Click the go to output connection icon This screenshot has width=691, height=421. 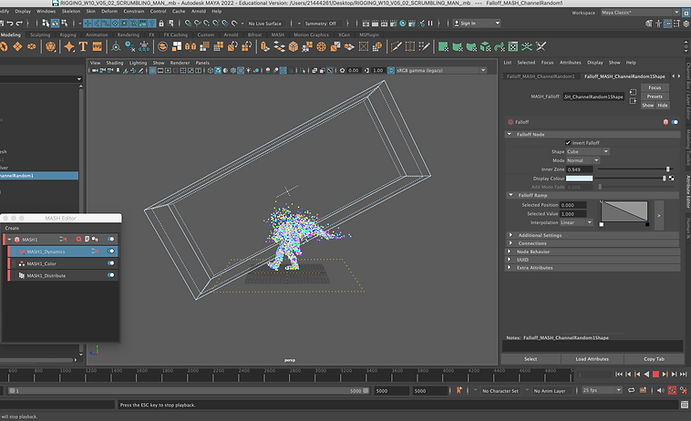click(x=633, y=101)
